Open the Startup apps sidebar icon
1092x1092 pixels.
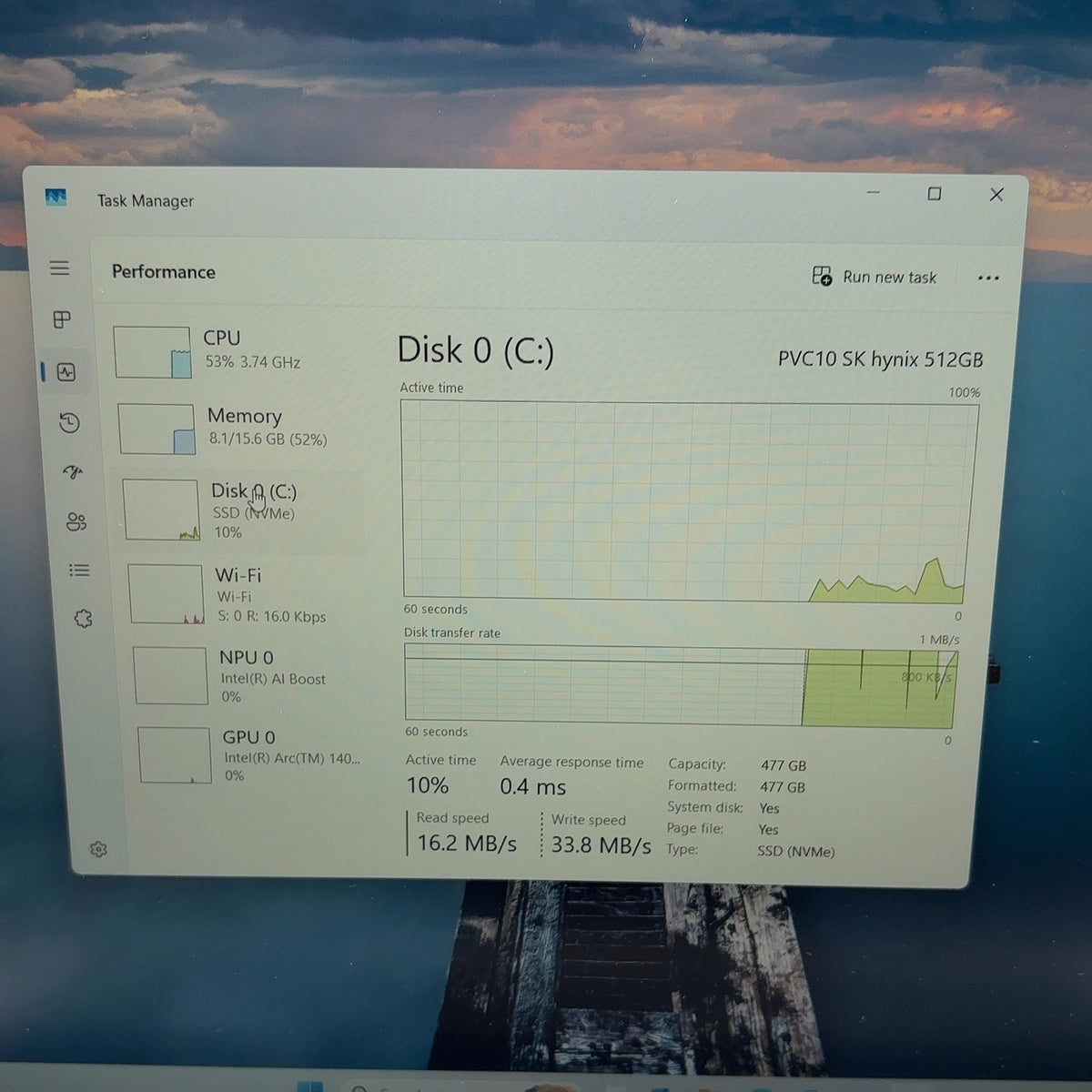click(x=73, y=472)
